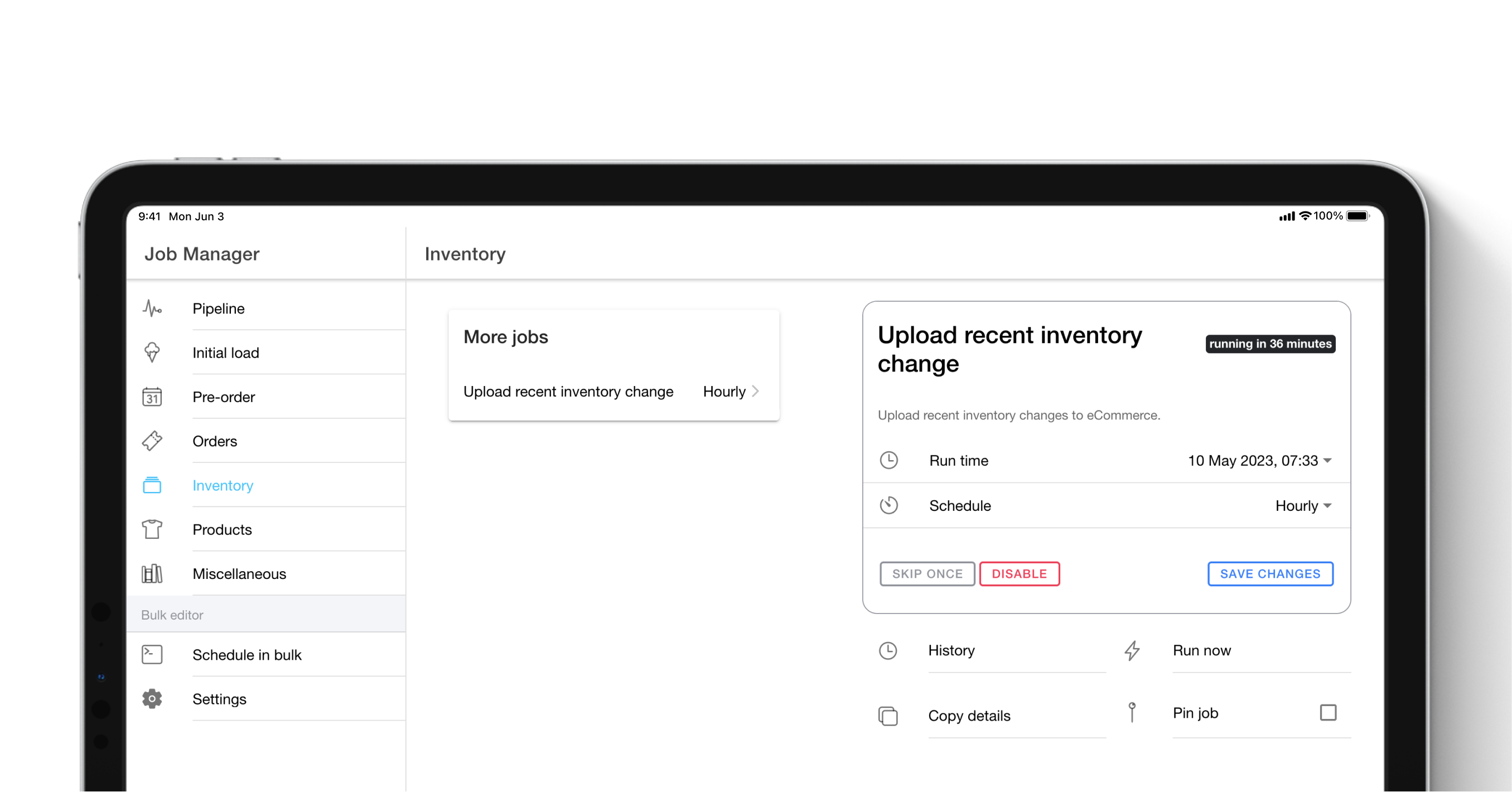This screenshot has width=1512, height=792.
Task: Tick the Pin job checkbox
Action: [1329, 713]
